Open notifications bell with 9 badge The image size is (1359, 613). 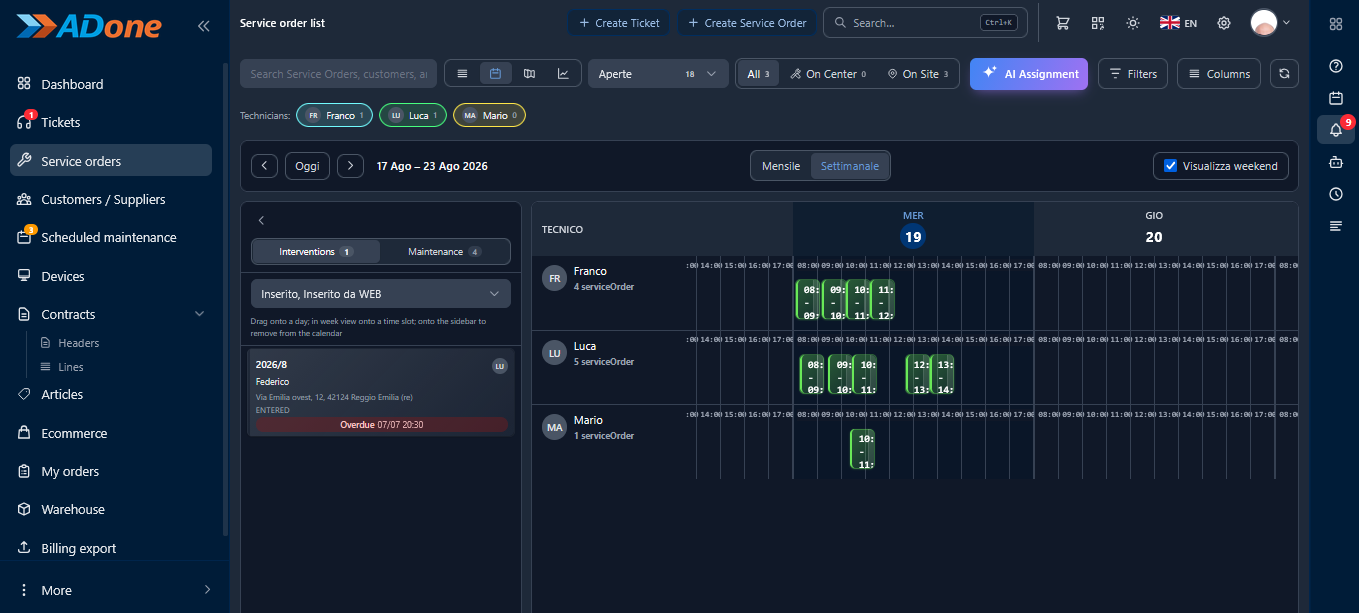(1336, 130)
